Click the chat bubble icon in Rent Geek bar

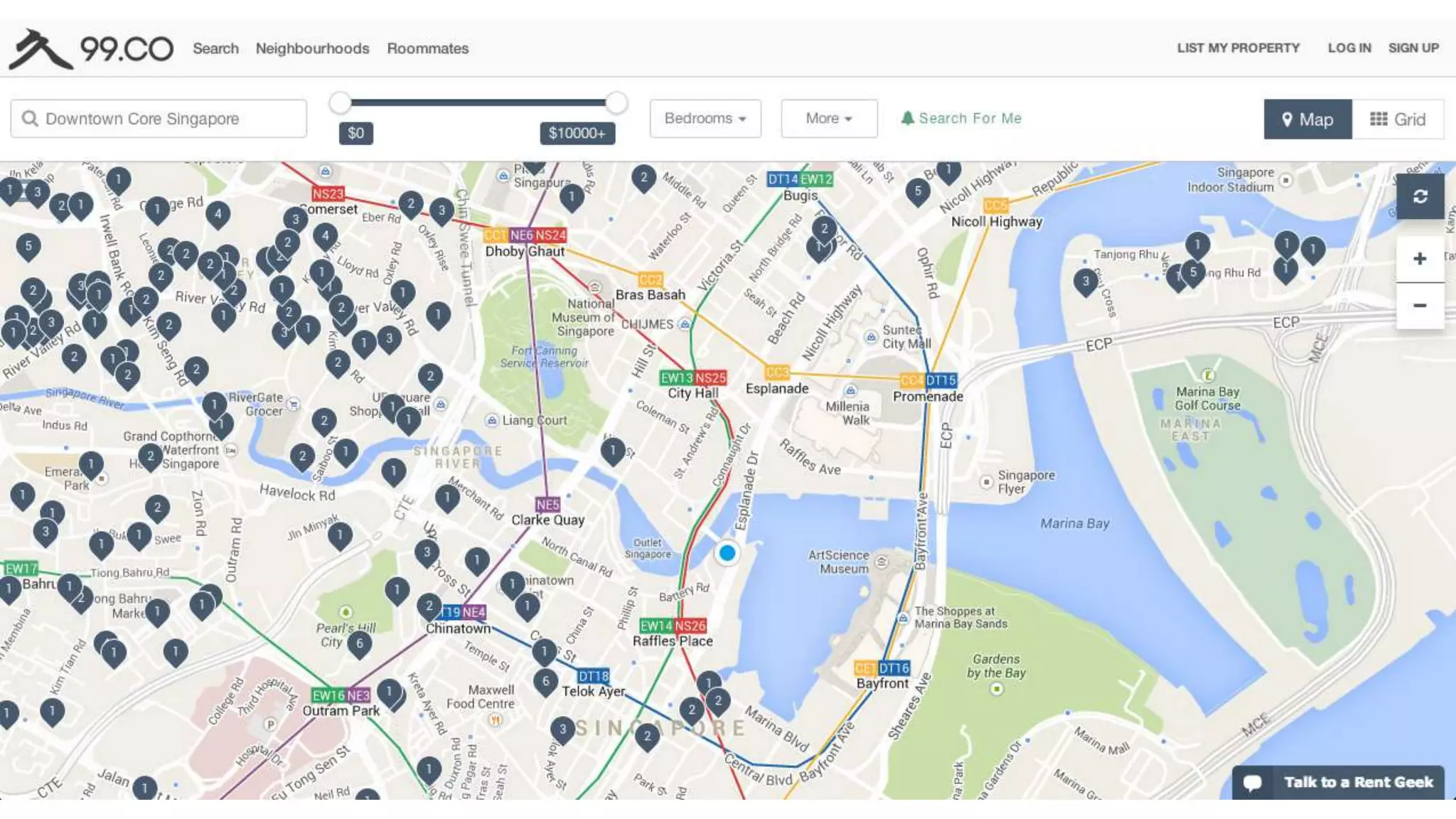[1253, 783]
